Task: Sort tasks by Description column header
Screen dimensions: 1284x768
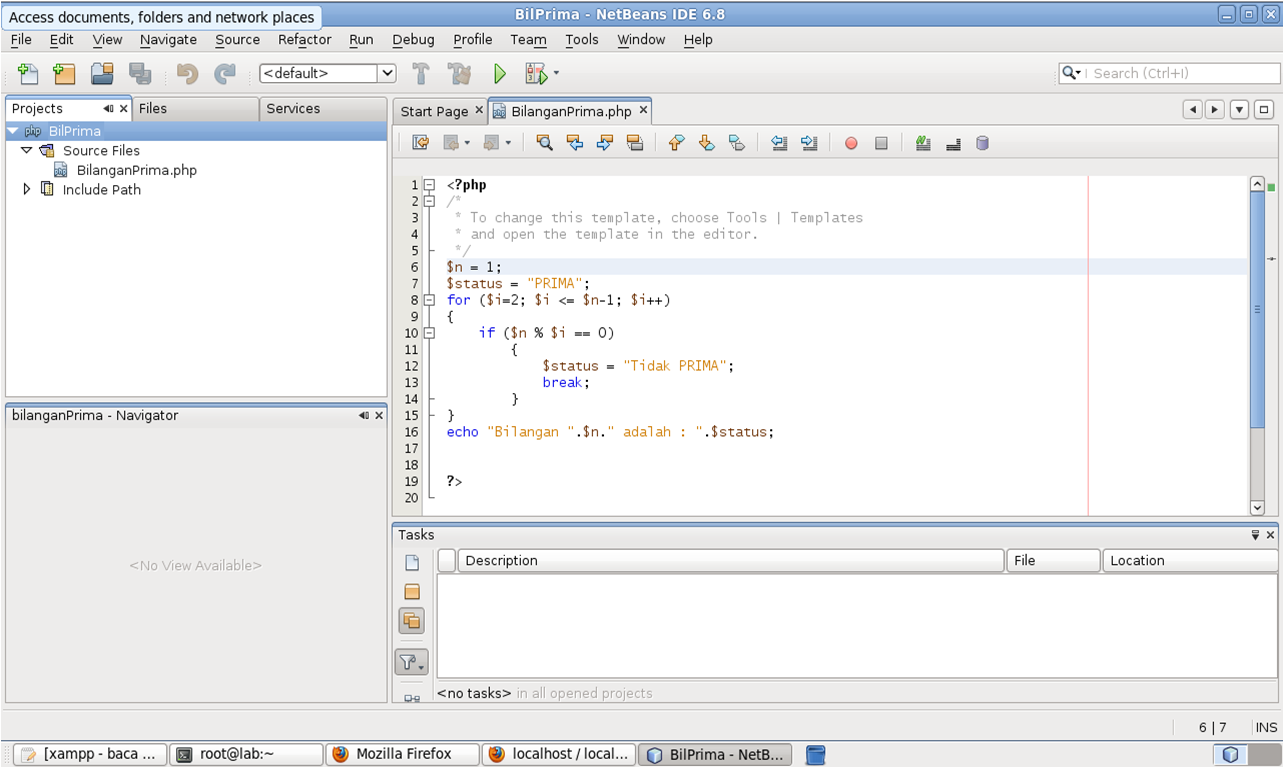Action: coord(730,561)
